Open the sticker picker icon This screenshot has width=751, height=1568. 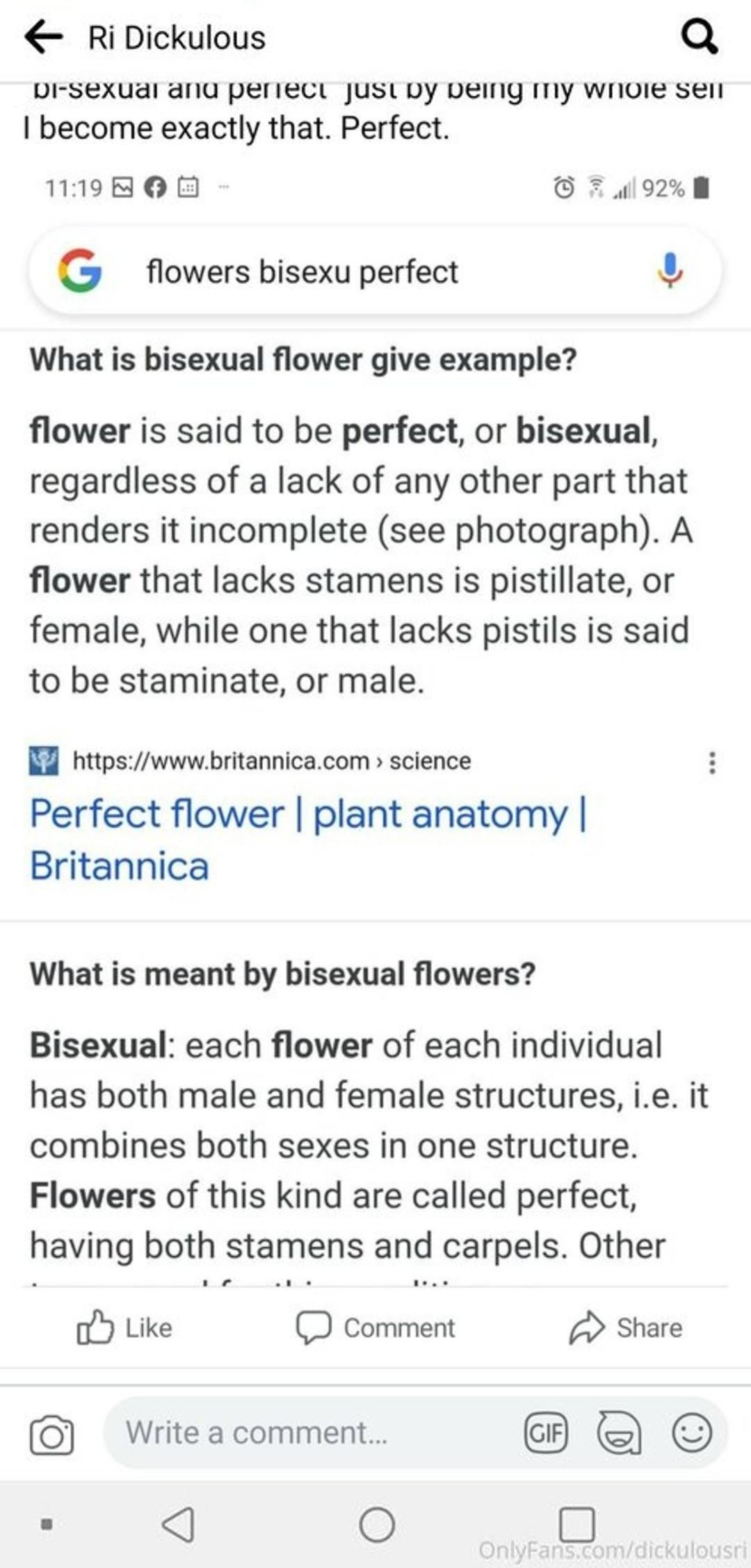[619, 1433]
